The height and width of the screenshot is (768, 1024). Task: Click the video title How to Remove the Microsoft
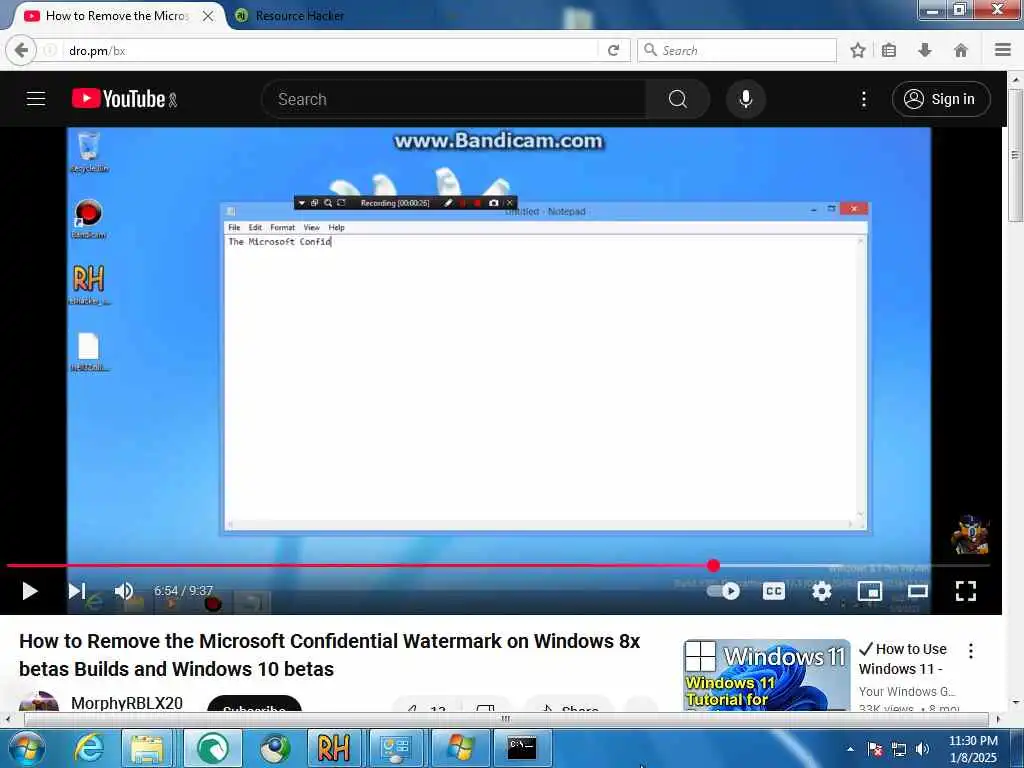[329, 655]
